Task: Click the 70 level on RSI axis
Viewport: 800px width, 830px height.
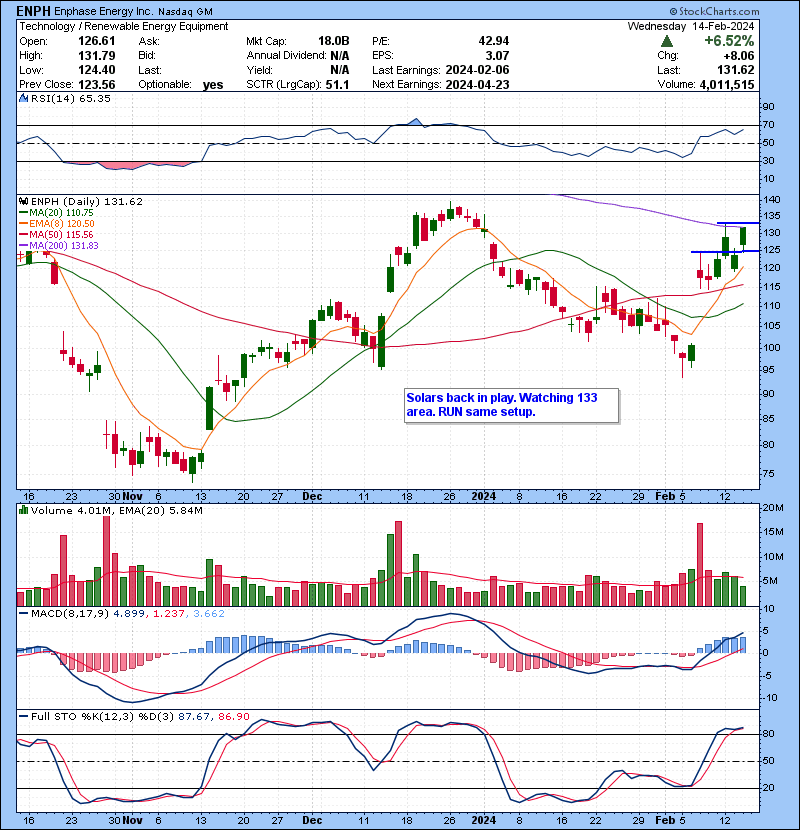Action: [768, 125]
